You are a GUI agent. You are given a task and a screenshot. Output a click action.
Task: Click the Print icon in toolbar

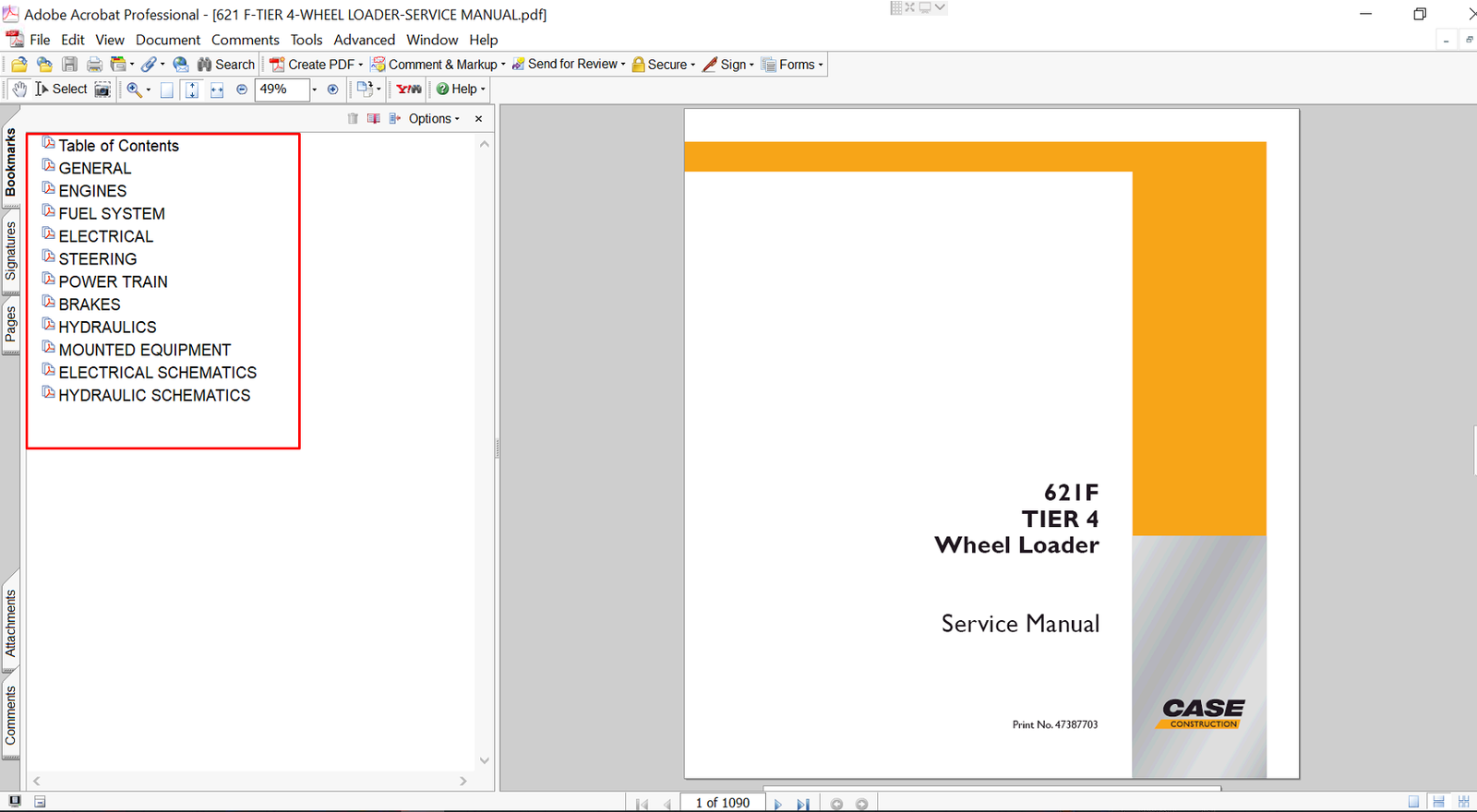(x=94, y=65)
